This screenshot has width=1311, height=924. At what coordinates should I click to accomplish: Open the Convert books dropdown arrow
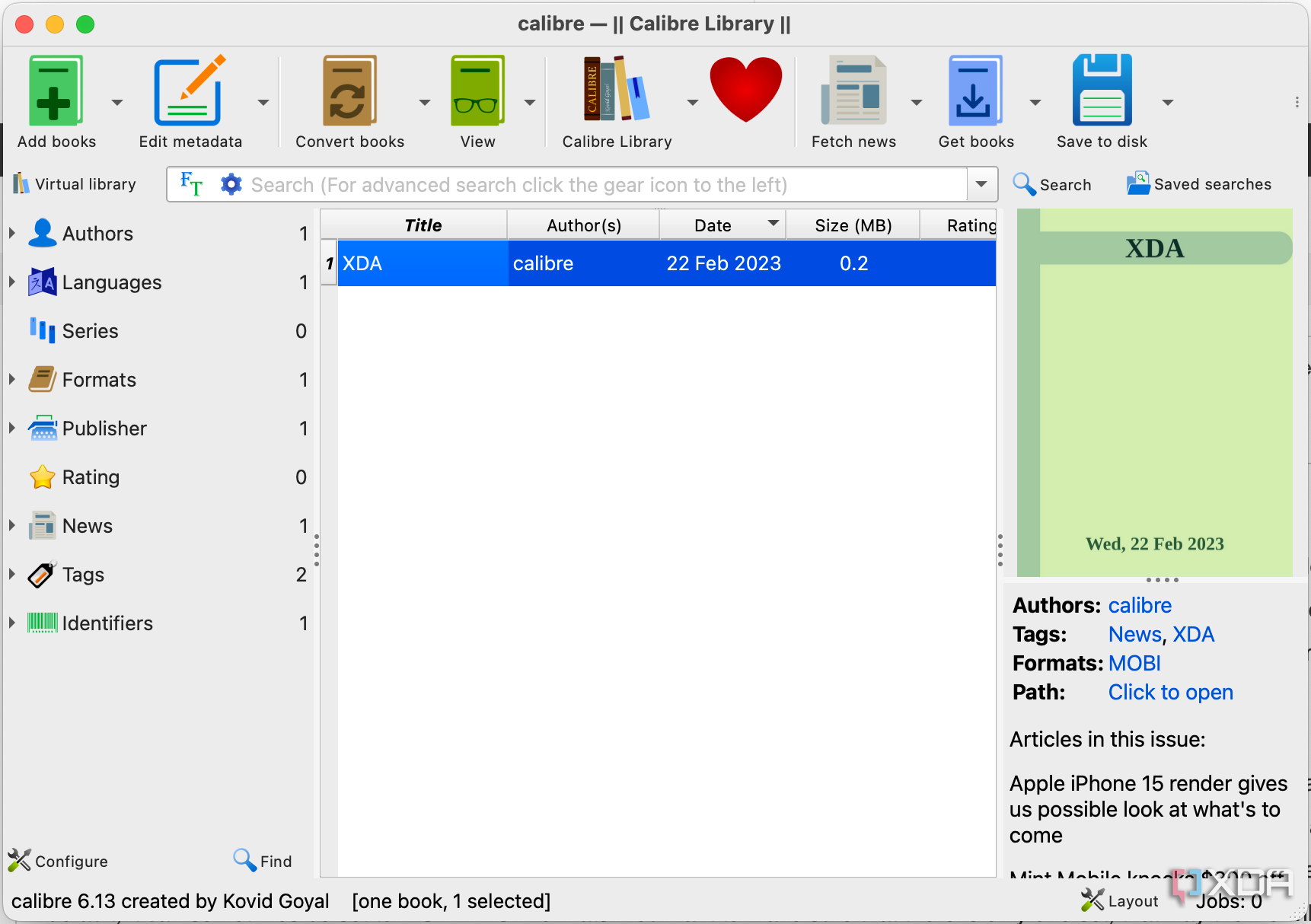point(425,102)
